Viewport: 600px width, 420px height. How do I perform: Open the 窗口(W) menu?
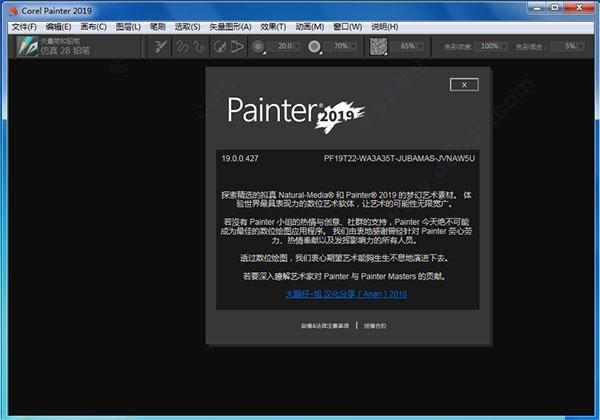coord(347,27)
